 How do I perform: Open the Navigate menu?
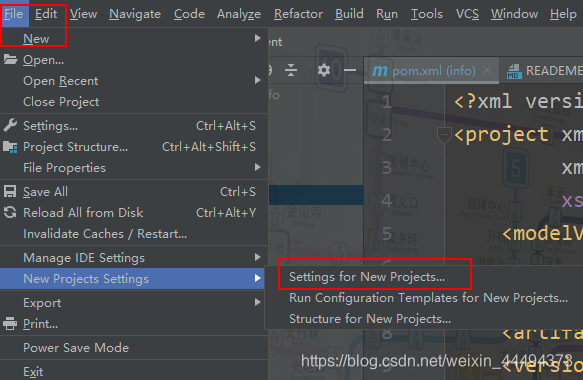(135, 14)
